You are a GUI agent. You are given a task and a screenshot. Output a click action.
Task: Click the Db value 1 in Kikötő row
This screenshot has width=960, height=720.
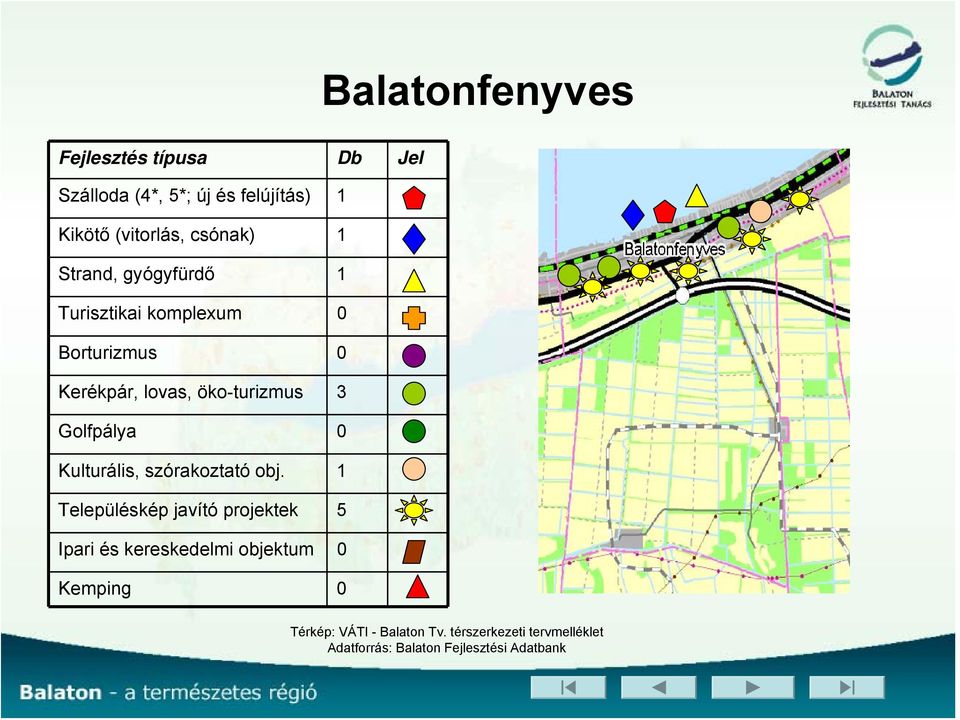[x=341, y=235]
